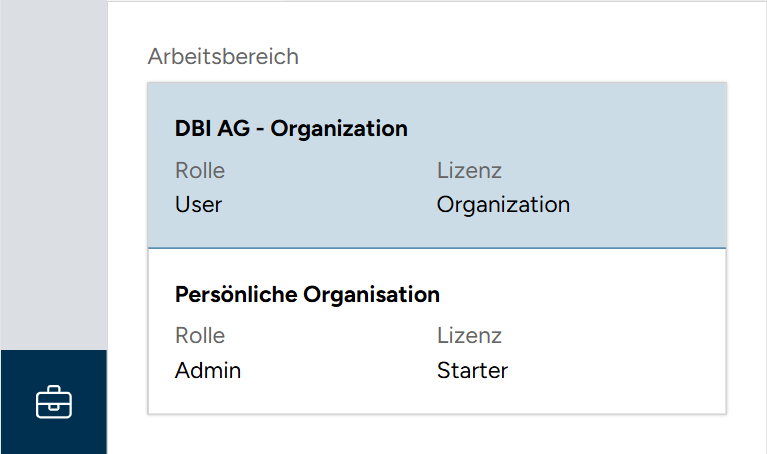Click the Arbeitsbereich section heading
The image size is (767, 454).
click(223, 56)
